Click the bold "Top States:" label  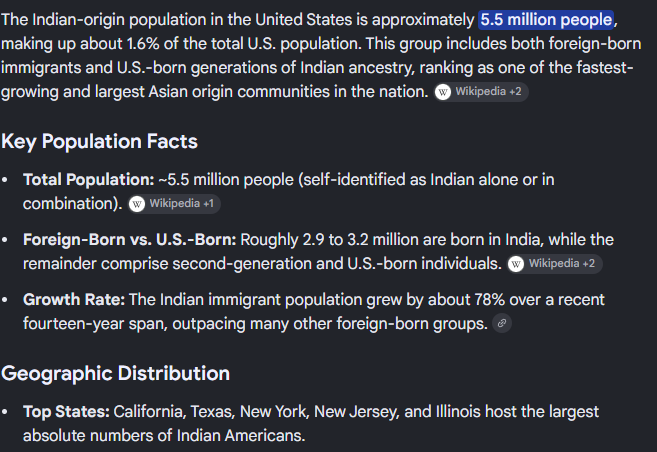[66, 411]
